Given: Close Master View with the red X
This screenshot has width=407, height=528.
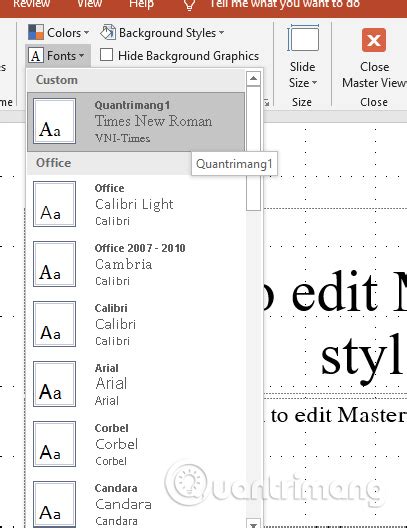Looking at the screenshot, I should click(374, 40).
